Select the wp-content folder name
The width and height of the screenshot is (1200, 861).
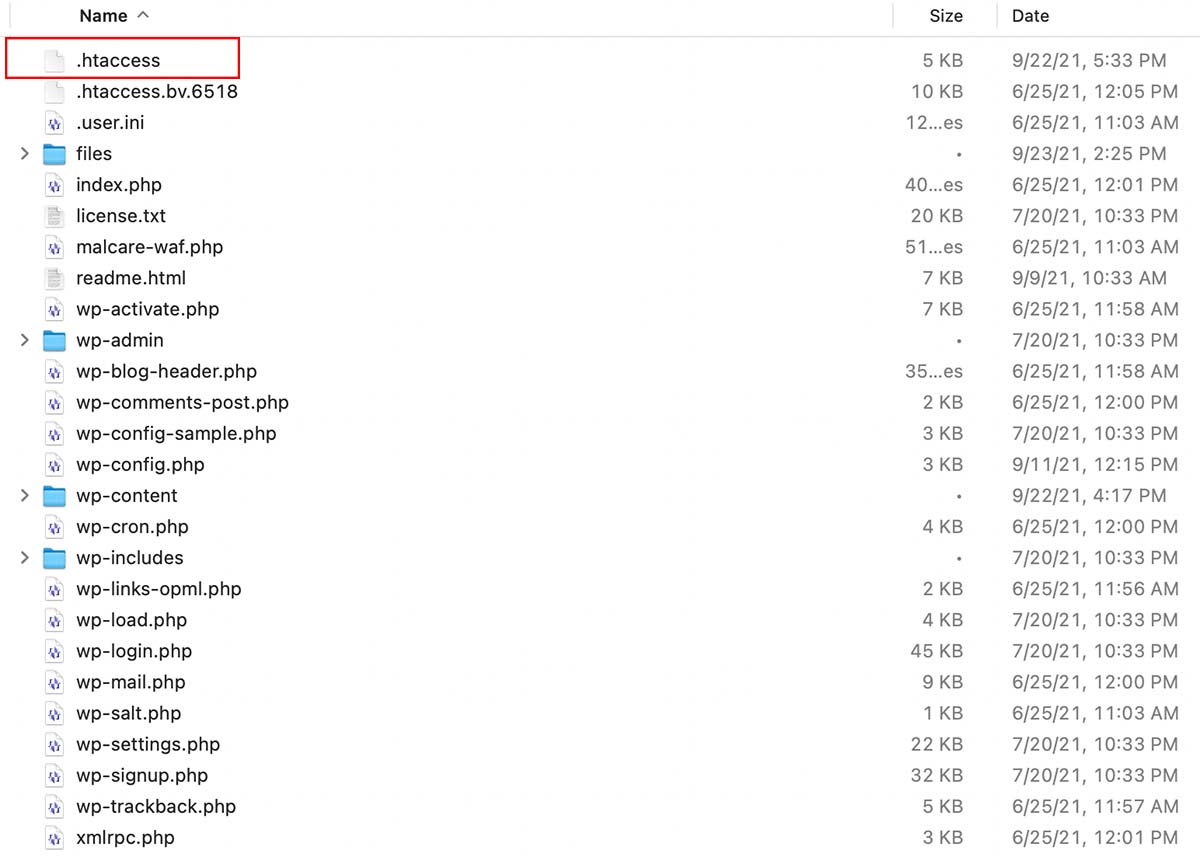[127, 495]
